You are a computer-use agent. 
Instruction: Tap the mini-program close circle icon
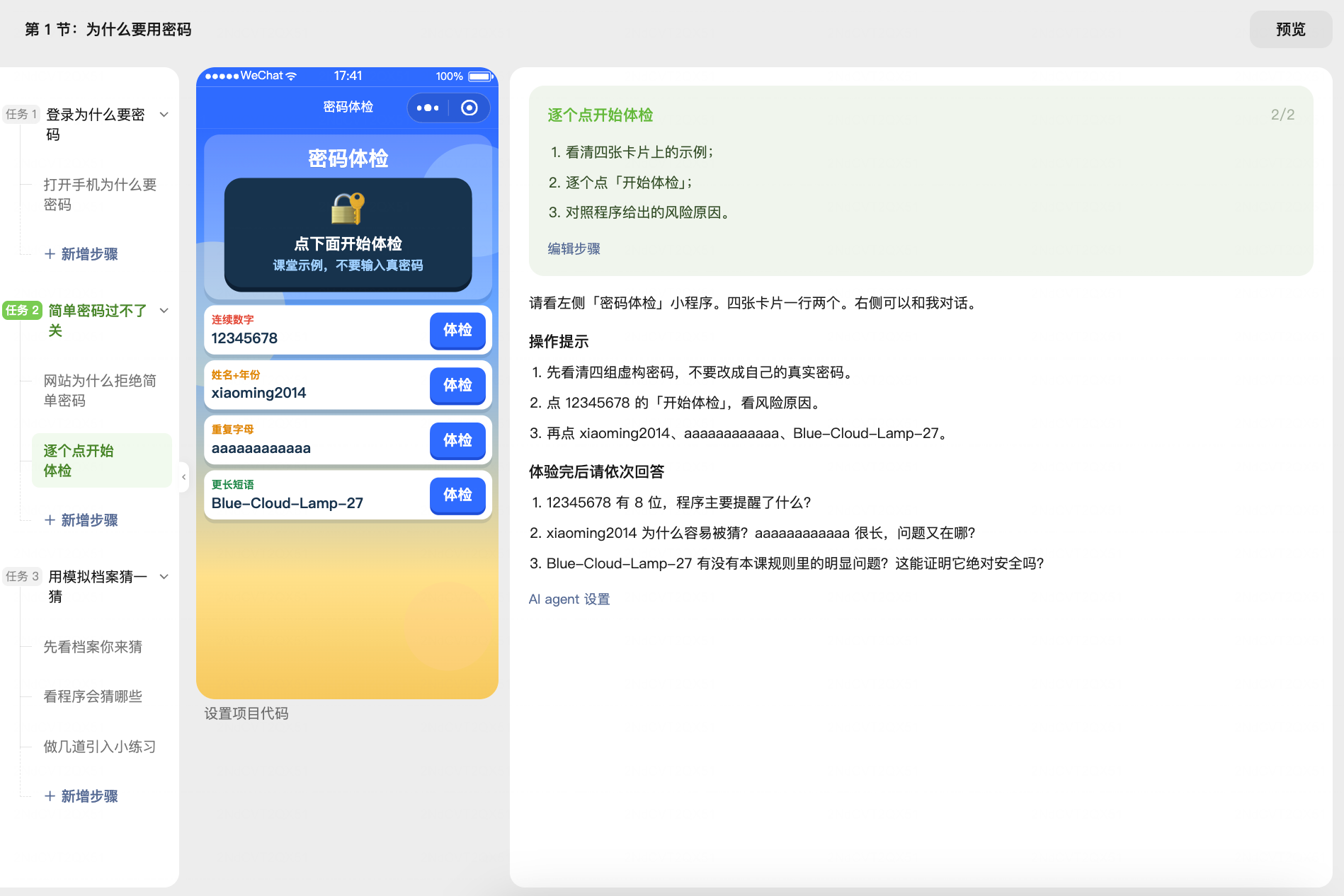pyautogui.click(x=469, y=108)
